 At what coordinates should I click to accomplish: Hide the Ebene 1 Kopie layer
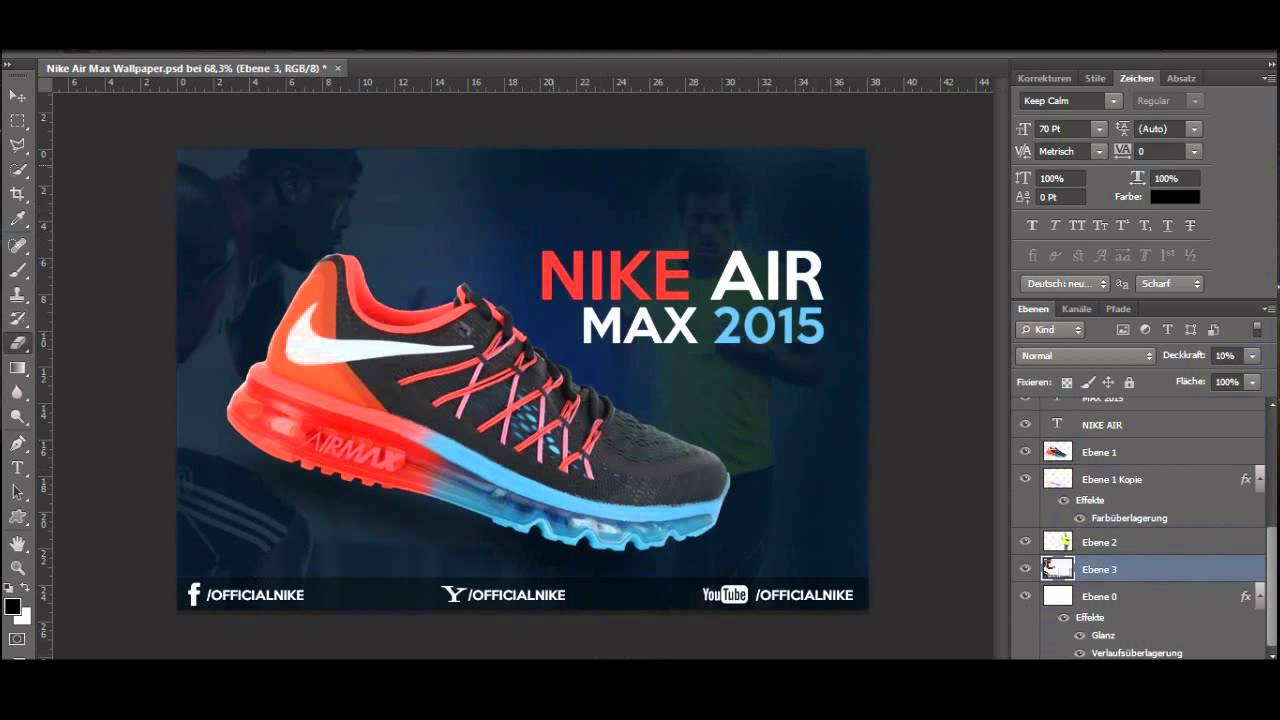1025,479
